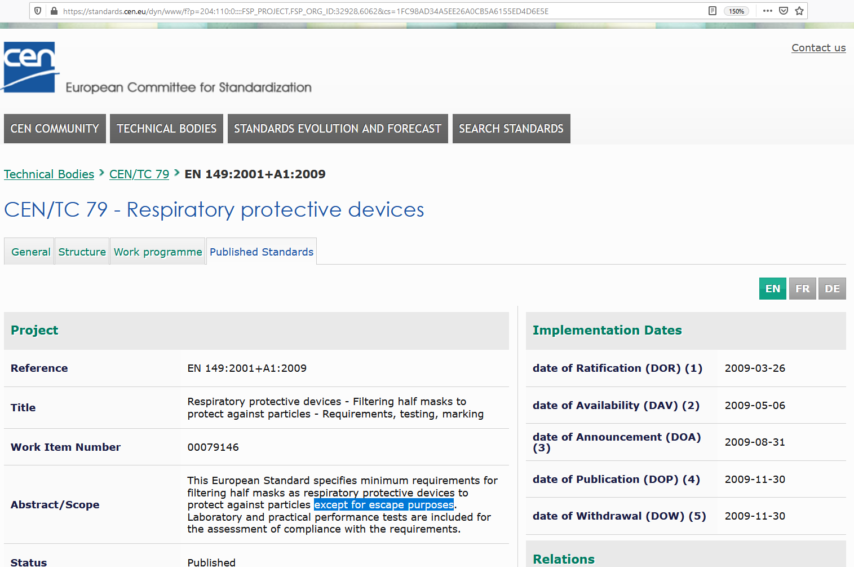Open STANDARDS EVOLUTION AND FORECAST menu

pyautogui.click(x=337, y=129)
